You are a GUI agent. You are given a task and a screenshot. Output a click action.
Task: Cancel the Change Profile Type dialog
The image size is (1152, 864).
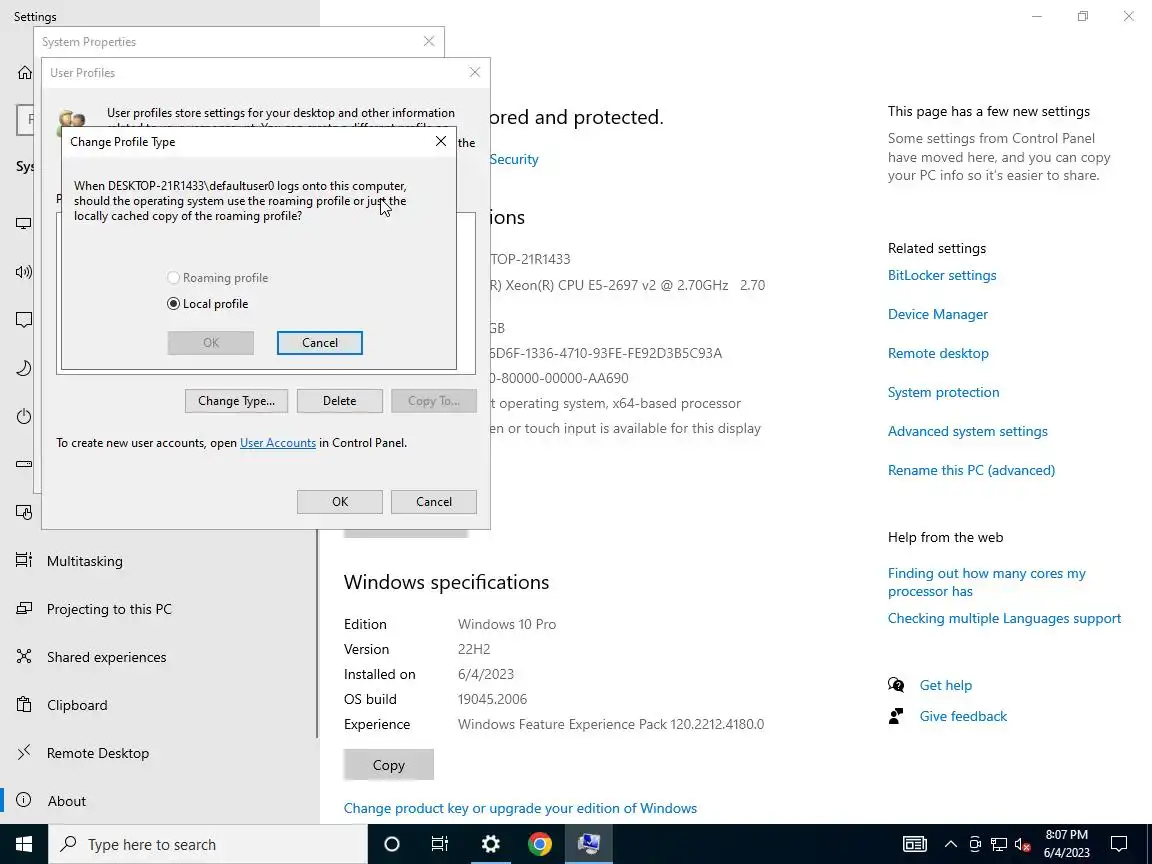(x=320, y=342)
